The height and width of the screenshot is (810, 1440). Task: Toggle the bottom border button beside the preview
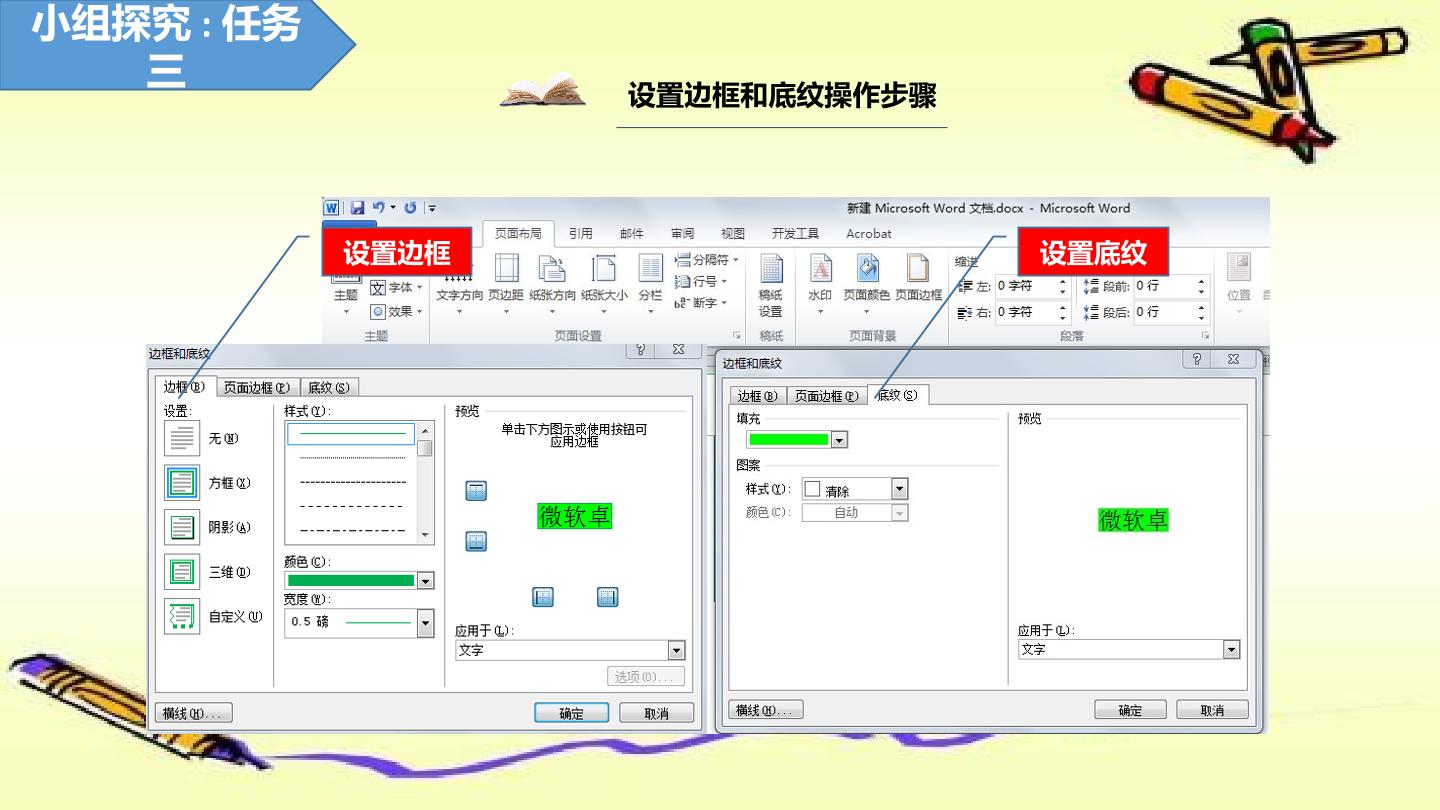[x=476, y=541]
